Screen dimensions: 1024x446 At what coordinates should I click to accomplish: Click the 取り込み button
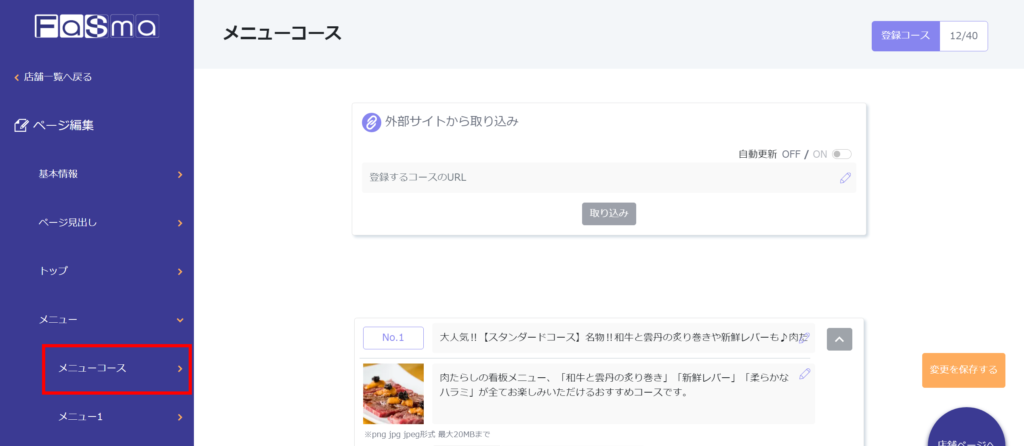[609, 213]
